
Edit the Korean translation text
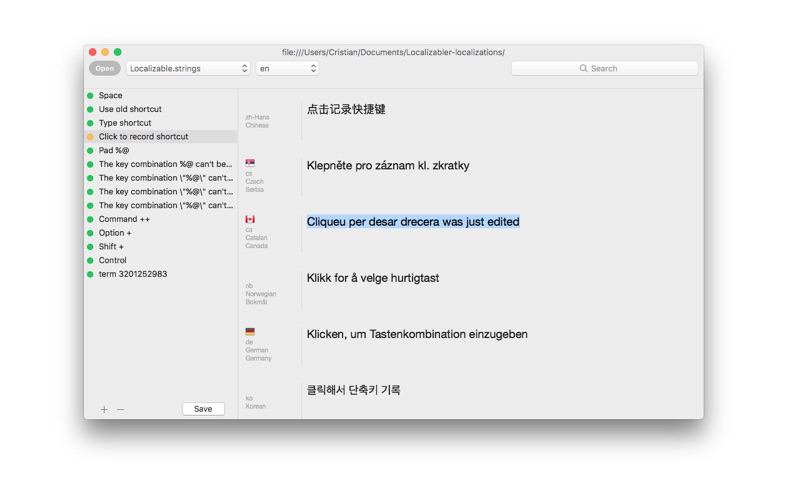click(353, 390)
